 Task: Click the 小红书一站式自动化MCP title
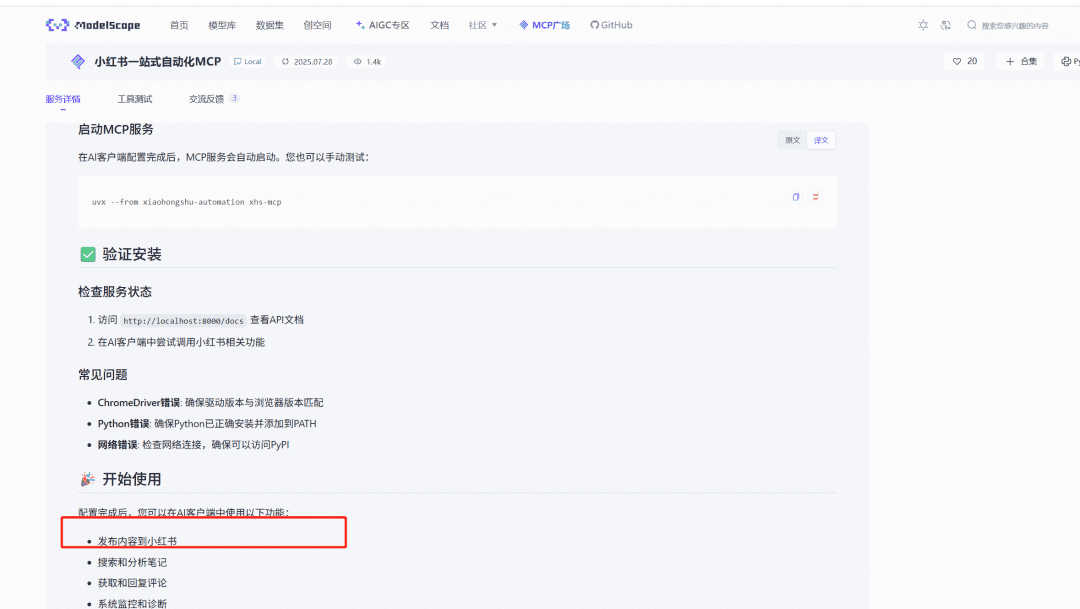158,61
